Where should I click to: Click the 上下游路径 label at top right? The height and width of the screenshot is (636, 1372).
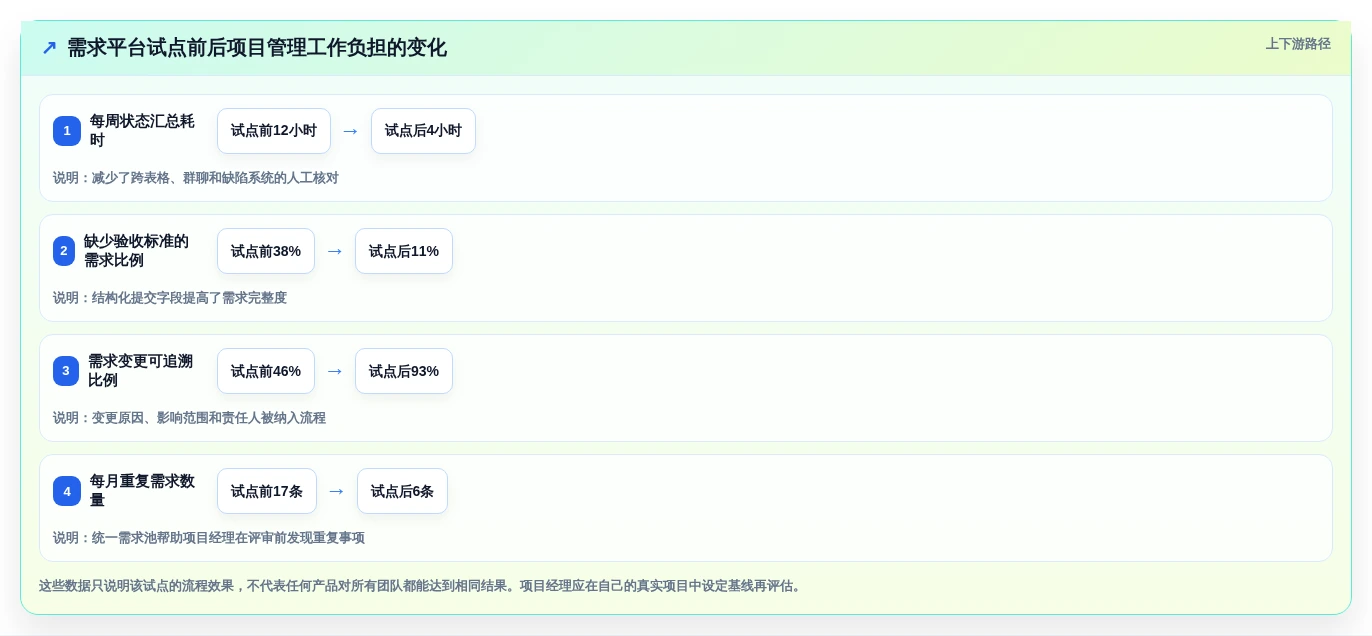point(1298,44)
